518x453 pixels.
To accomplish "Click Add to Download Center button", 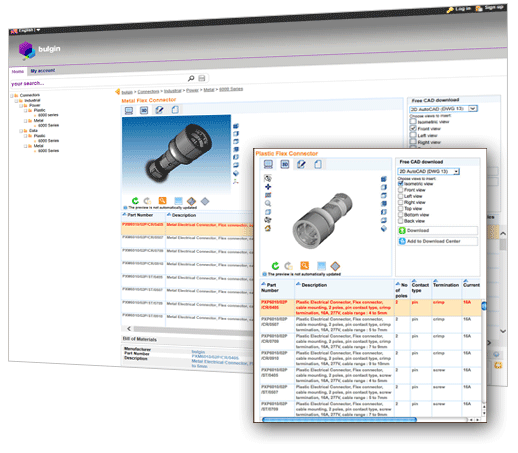I will click(438, 241).
